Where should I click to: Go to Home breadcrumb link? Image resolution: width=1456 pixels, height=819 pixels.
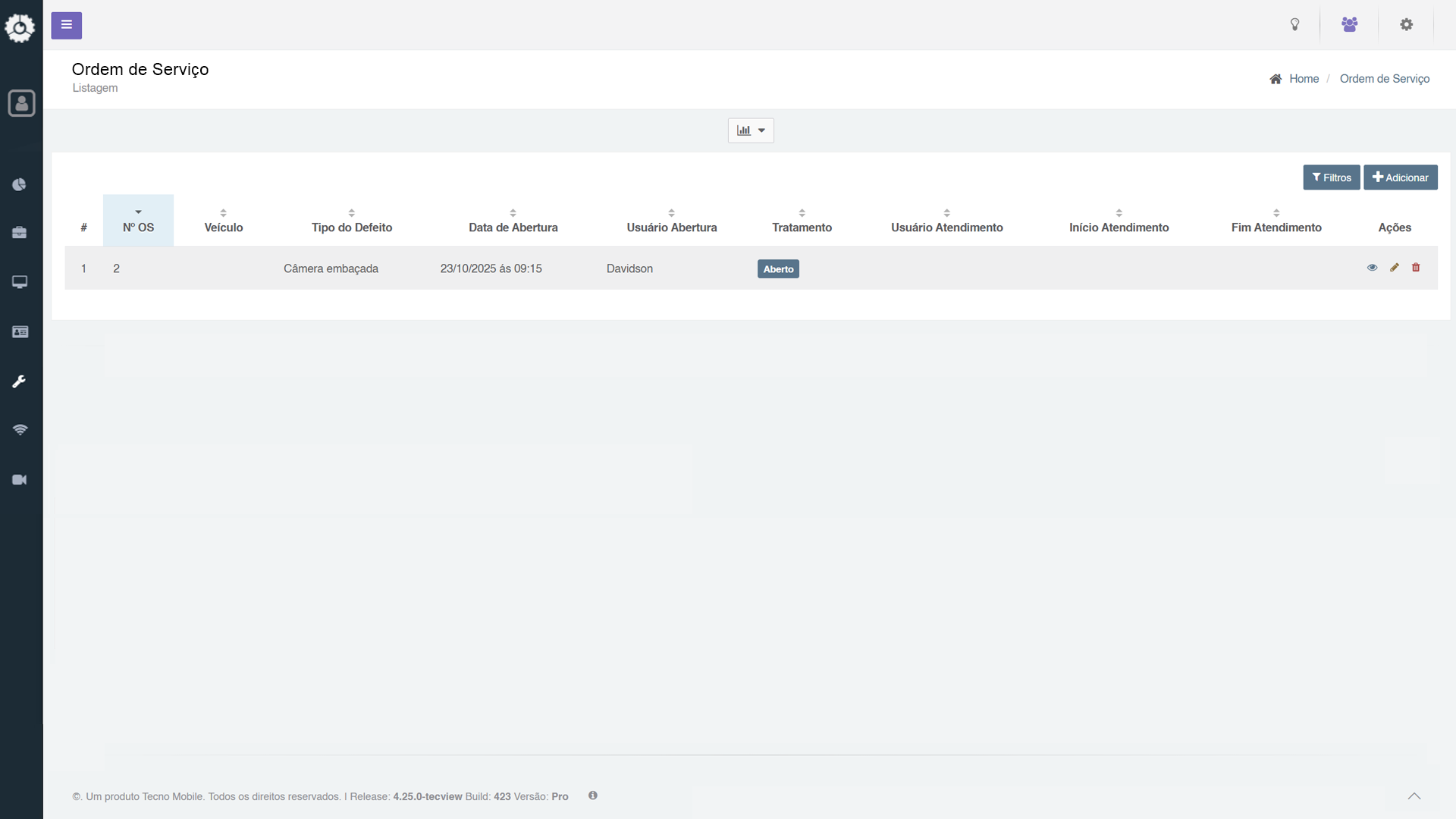tap(1304, 79)
